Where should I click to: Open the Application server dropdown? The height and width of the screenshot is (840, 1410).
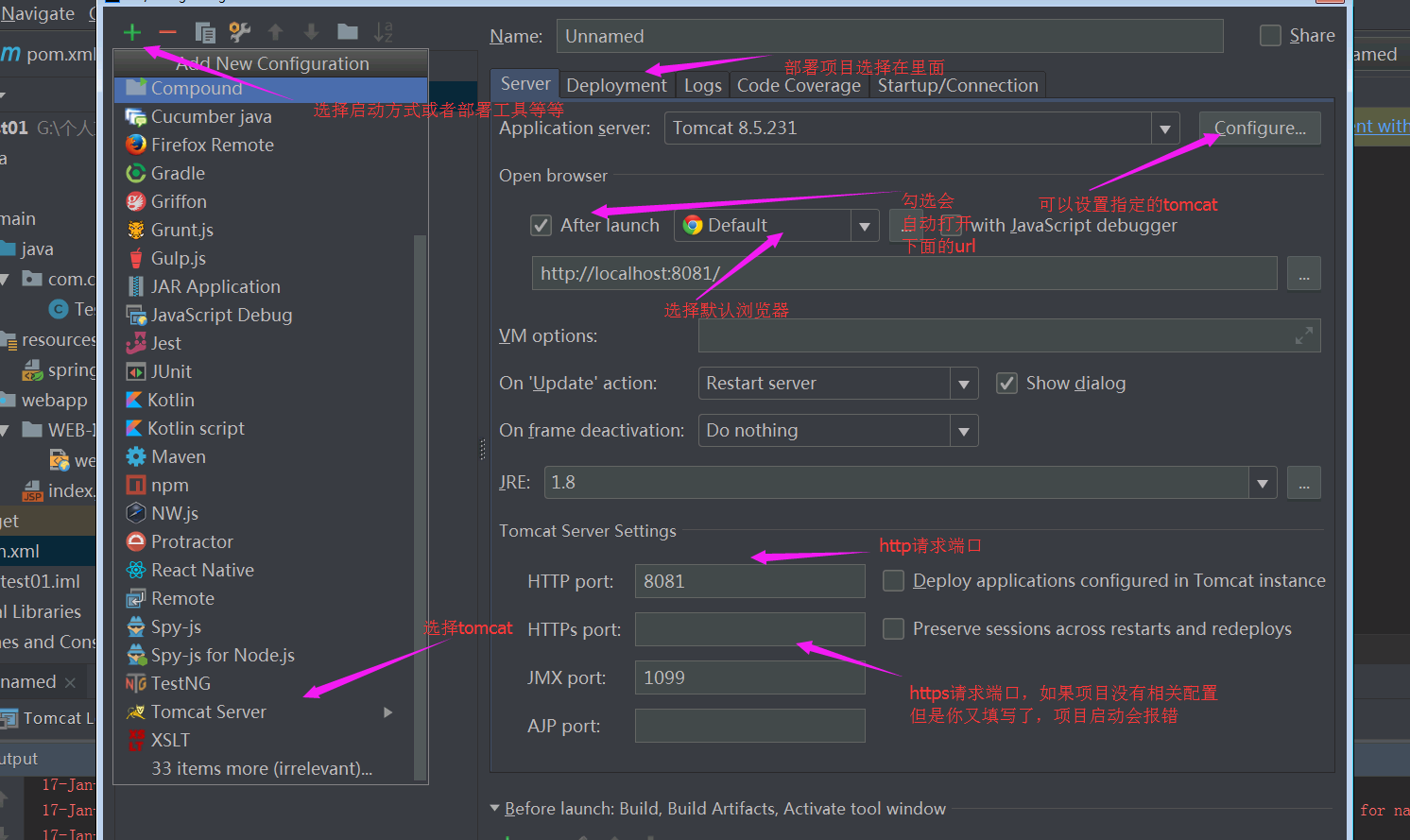1165,129
